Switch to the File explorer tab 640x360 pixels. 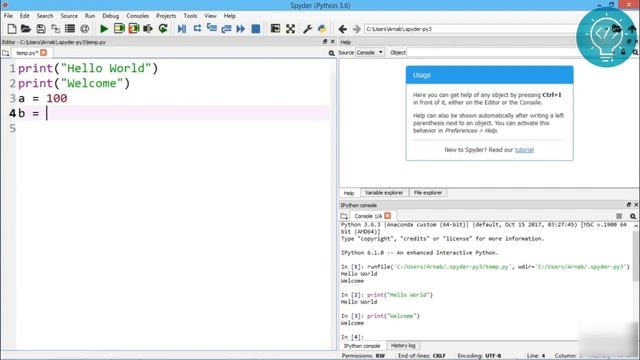(428, 193)
